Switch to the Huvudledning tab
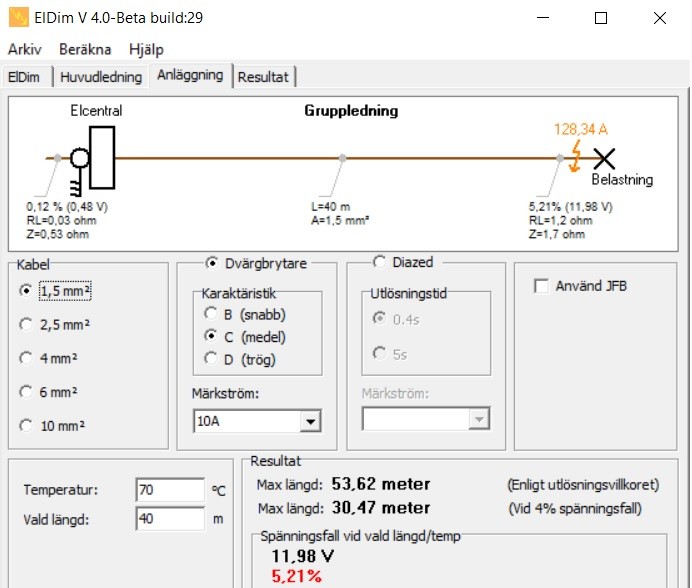Image resolution: width=692 pixels, height=588 pixels. point(101,77)
